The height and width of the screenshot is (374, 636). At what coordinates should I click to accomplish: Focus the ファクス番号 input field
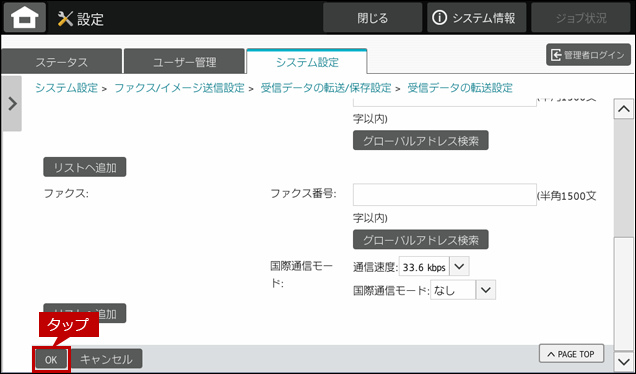[445, 195]
